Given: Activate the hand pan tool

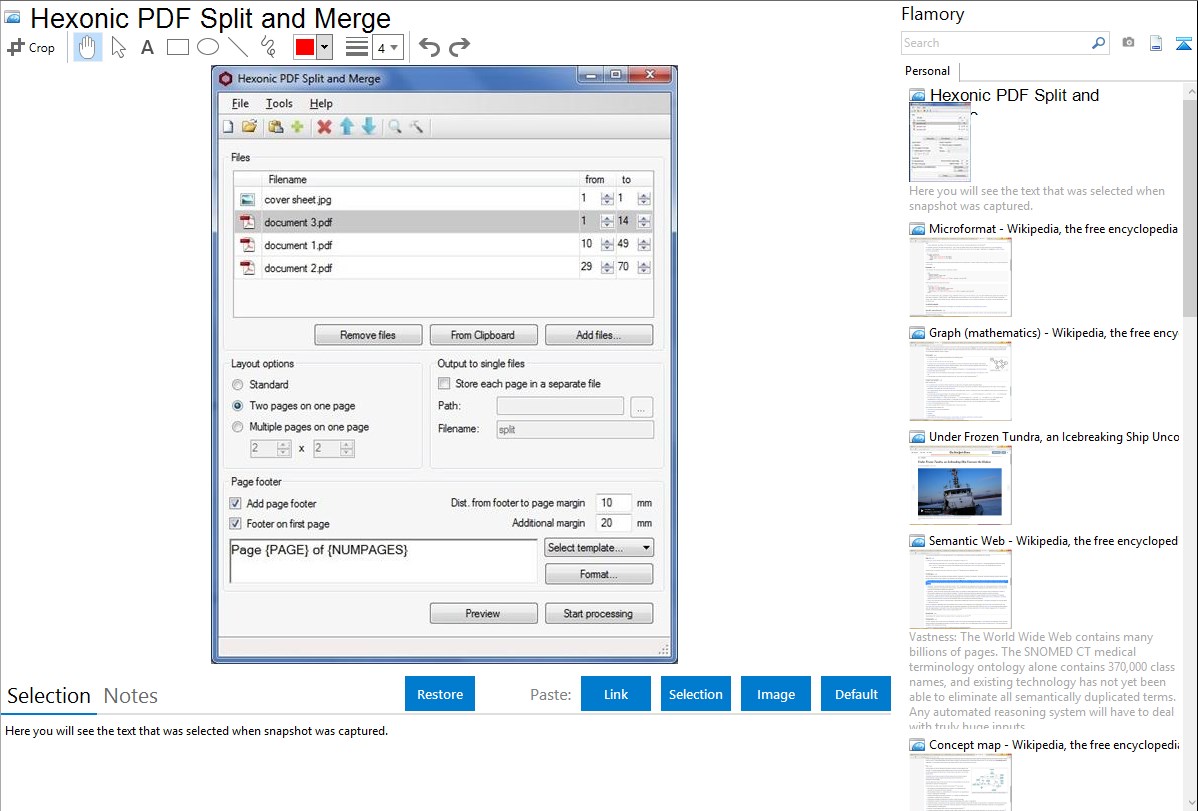Looking at the screenshot, I should [x=88, y=47].
